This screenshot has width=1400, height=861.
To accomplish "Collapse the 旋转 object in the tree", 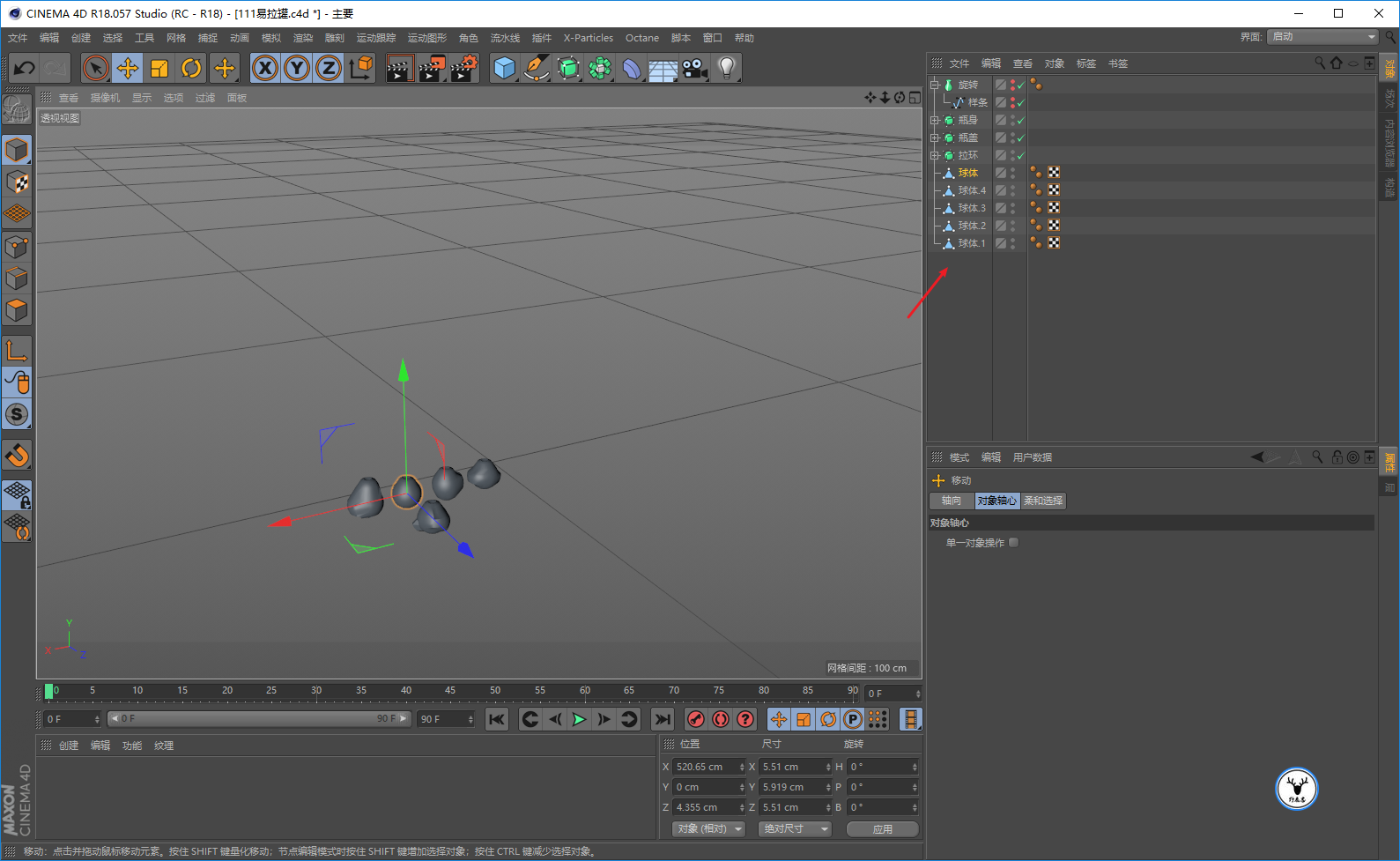I will 935,85.
